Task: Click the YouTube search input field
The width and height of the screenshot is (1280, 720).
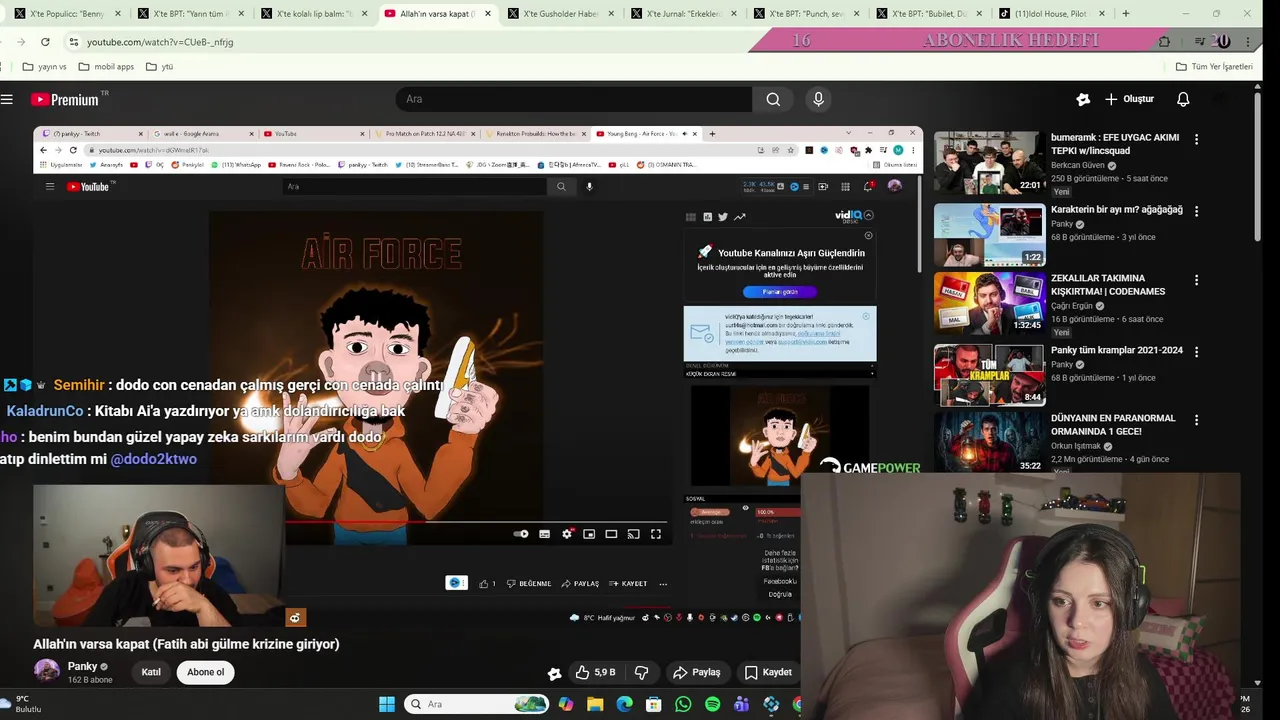Action: [x=574, y=99]
